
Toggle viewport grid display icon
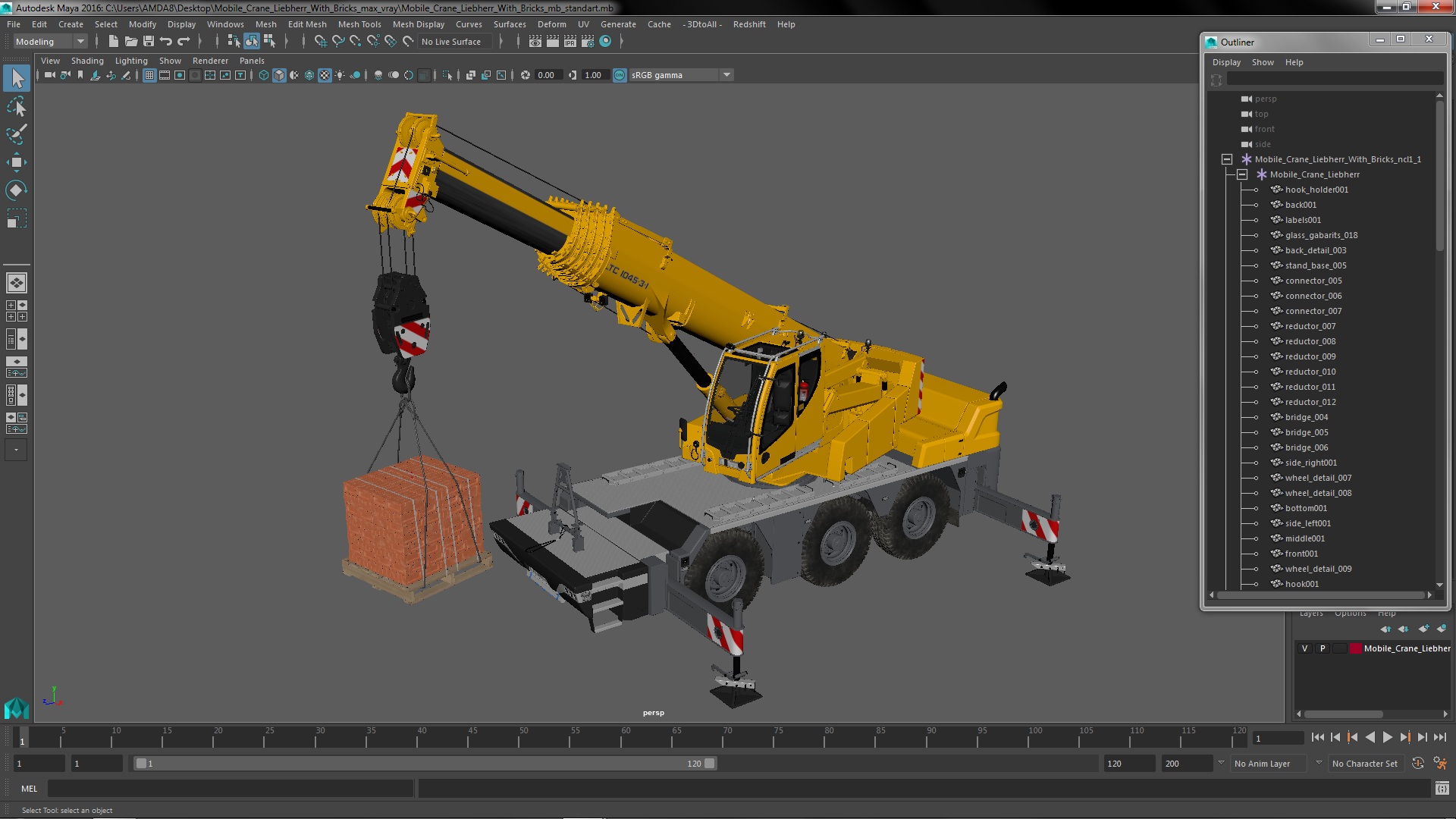(149, 75)
